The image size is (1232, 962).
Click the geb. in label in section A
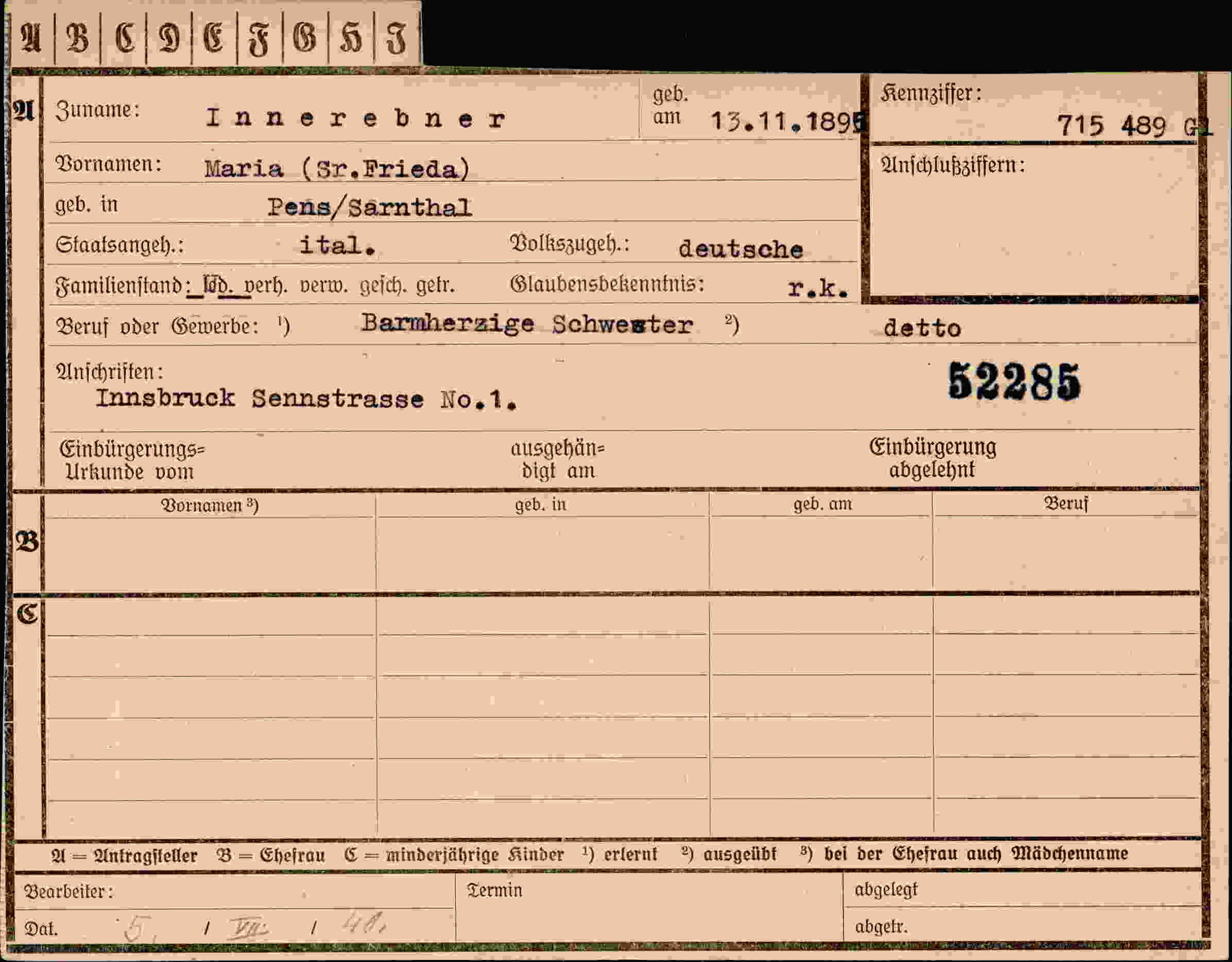87,204
